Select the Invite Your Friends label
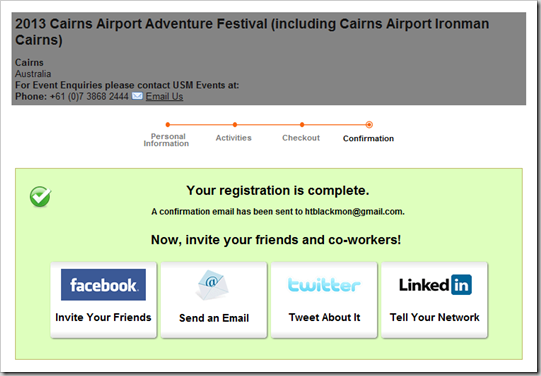The height and width of the screenshot is (376, 541). 103,317
